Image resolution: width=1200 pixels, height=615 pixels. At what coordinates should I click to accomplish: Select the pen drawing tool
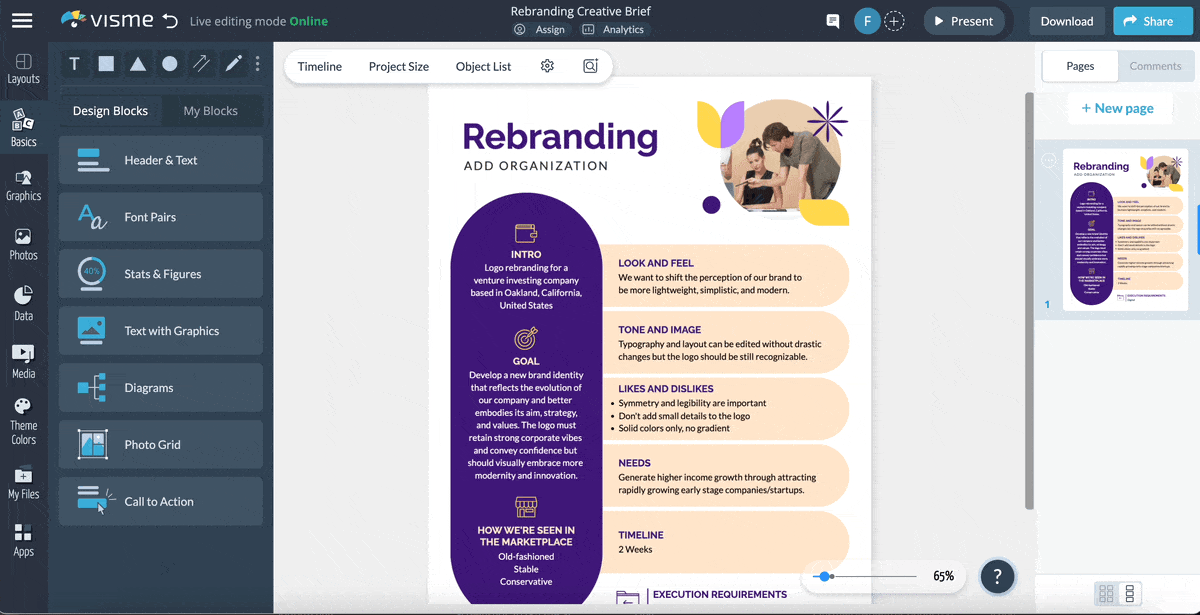[x=234, y=64]
